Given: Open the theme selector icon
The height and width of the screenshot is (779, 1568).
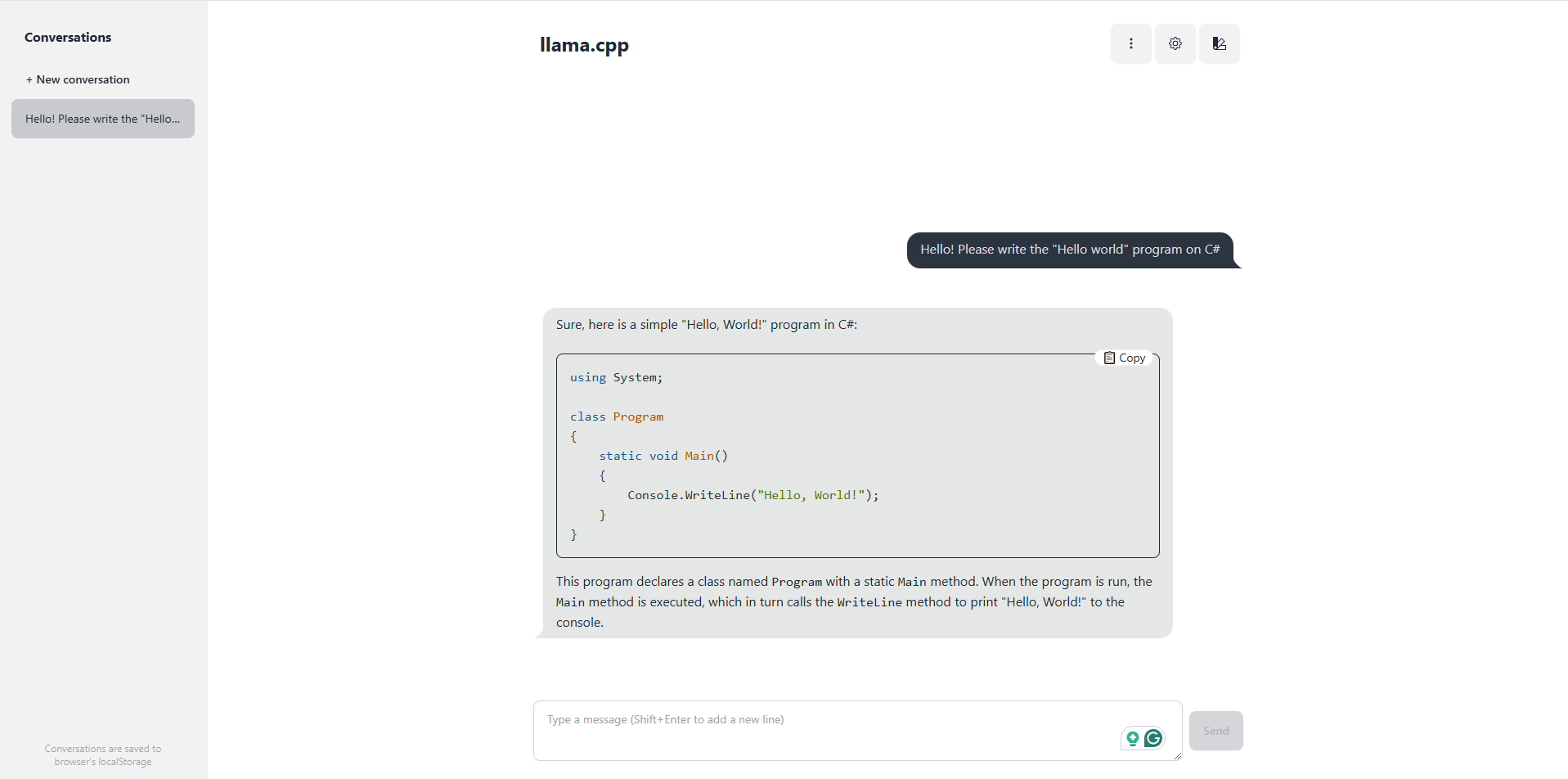Looking at the screenshot, I should click(1220, 43).
